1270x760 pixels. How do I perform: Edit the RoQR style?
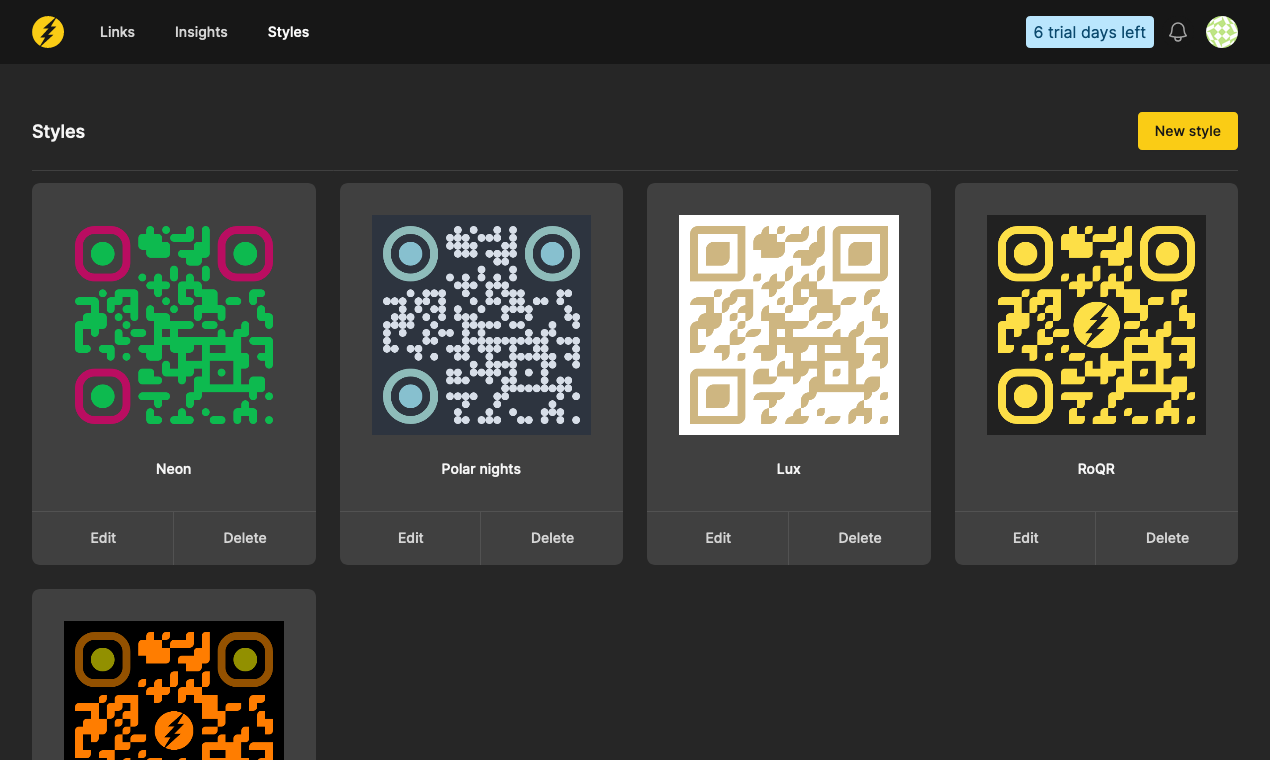pyautogui.click(x=1026, y=538)
